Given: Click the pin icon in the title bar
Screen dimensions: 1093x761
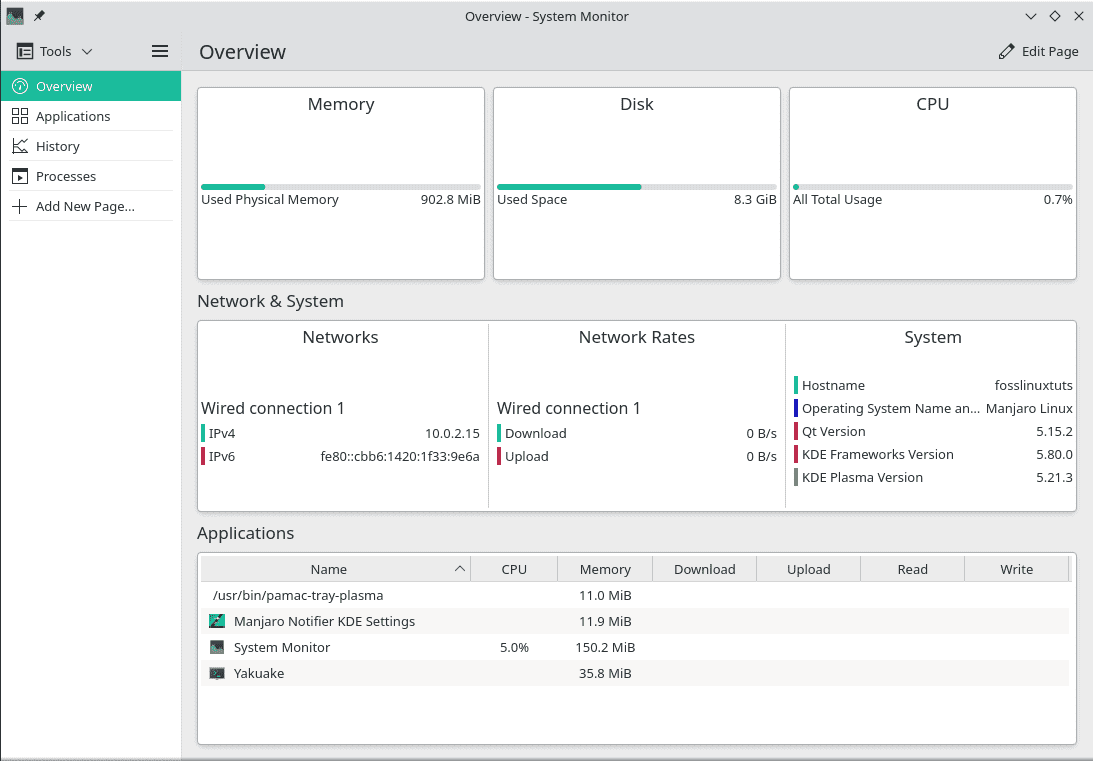Looking at the screenshot, I should tap(38, 15).
